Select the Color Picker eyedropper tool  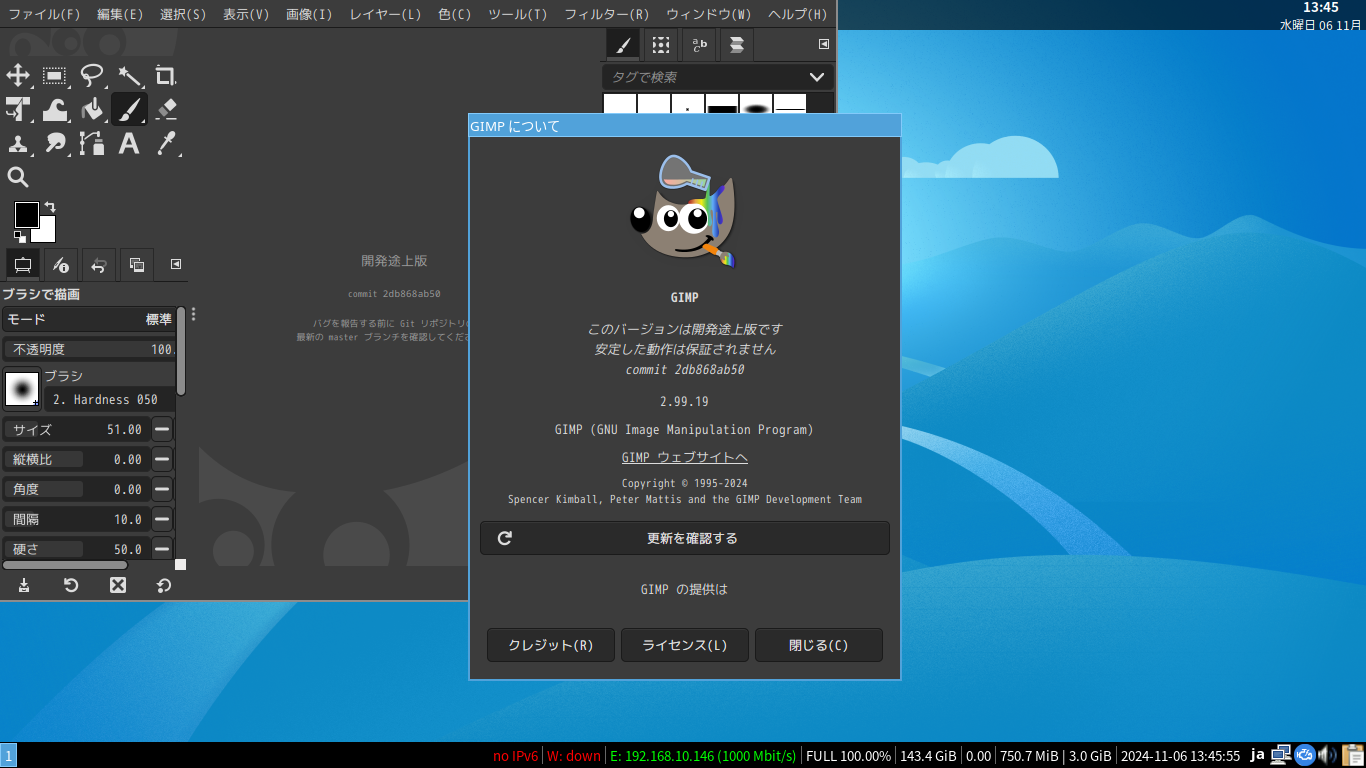coord(166,143)
